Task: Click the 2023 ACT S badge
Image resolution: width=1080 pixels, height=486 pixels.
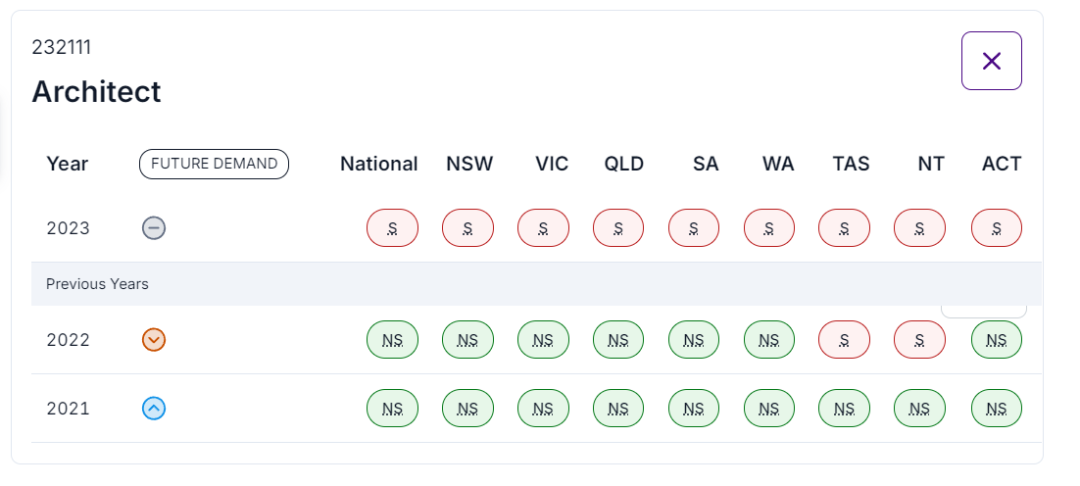Action: pyautogui.click(x=996, y=228)
